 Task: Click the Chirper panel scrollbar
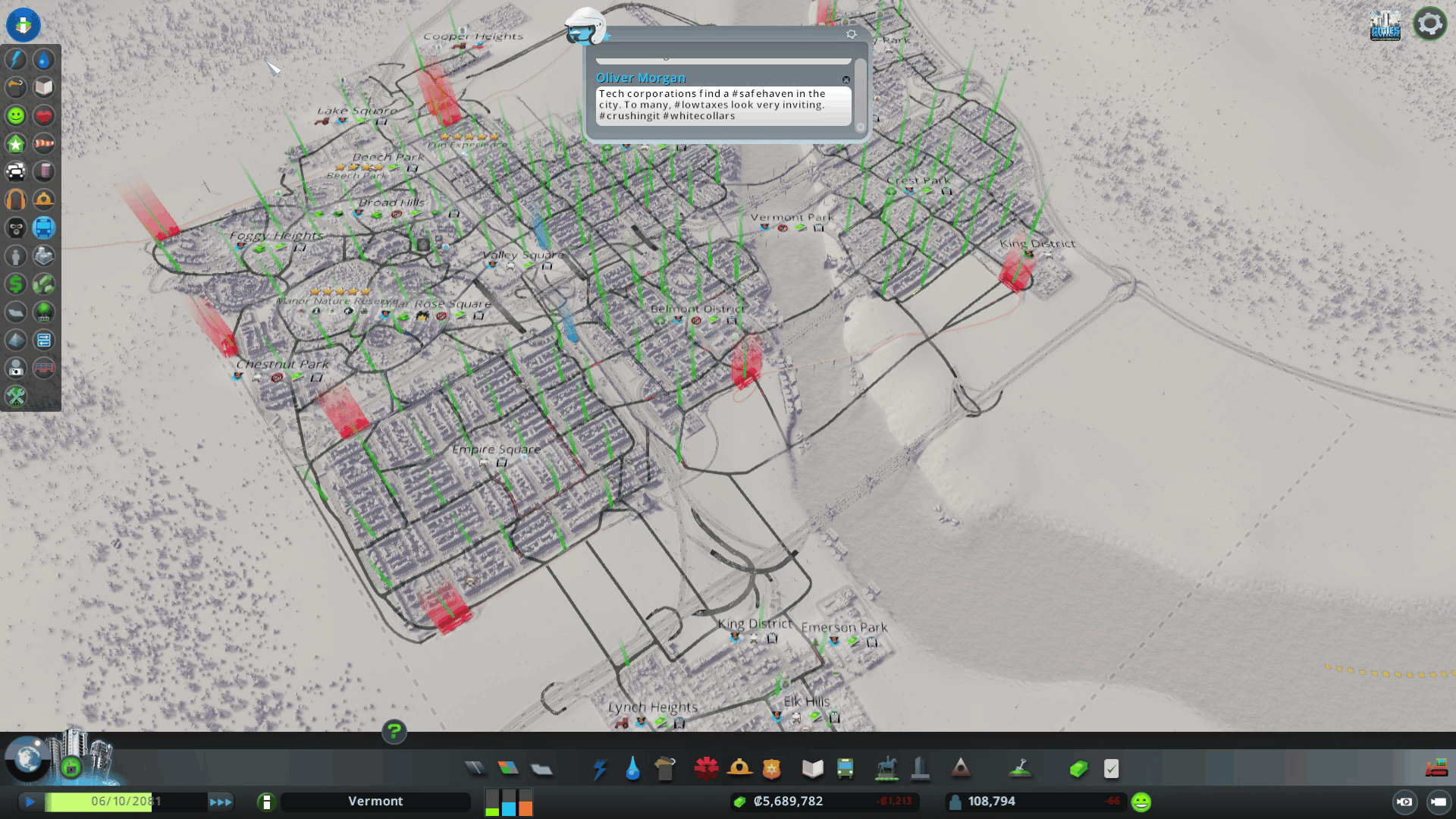[860, 95]
